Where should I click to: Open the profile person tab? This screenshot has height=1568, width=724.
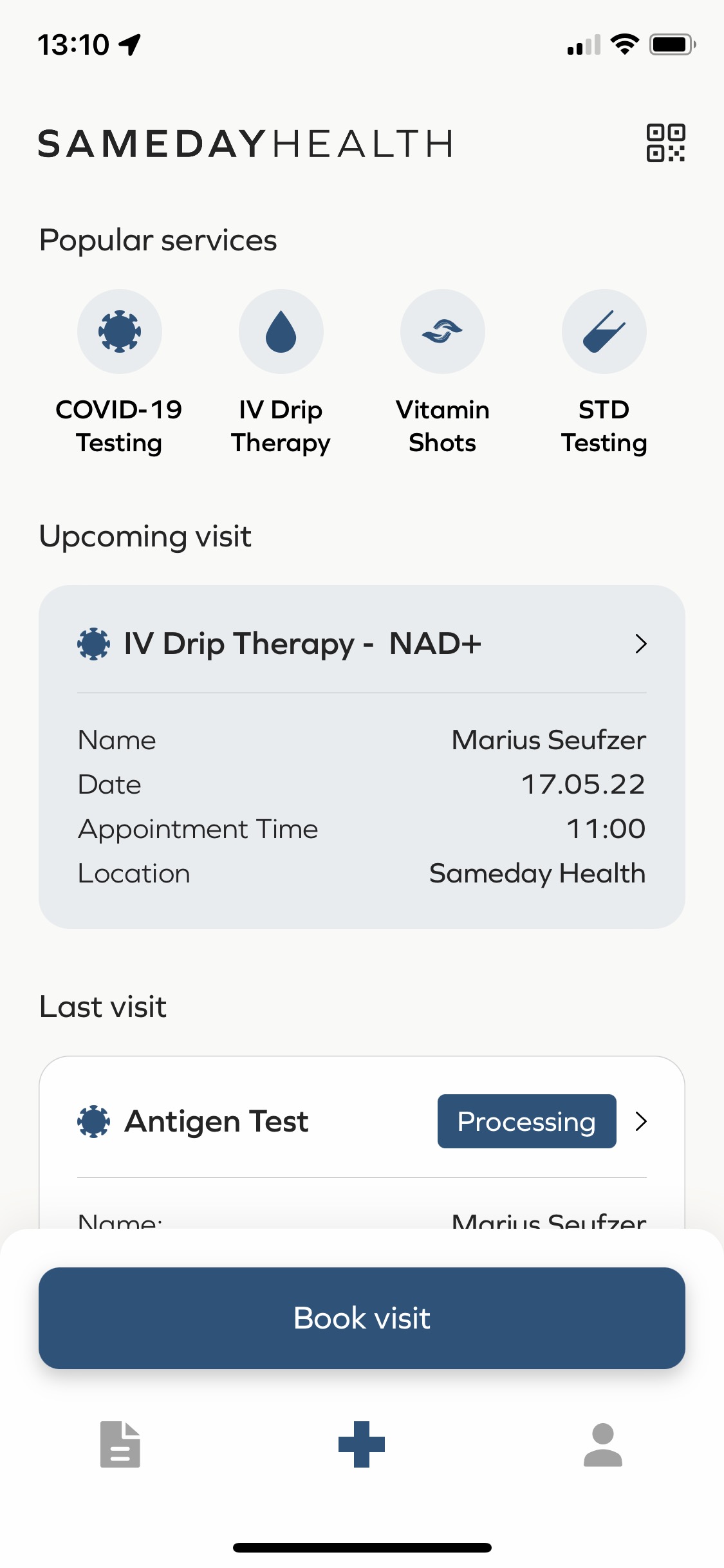pyautogui.click(x=603, y=1444)
